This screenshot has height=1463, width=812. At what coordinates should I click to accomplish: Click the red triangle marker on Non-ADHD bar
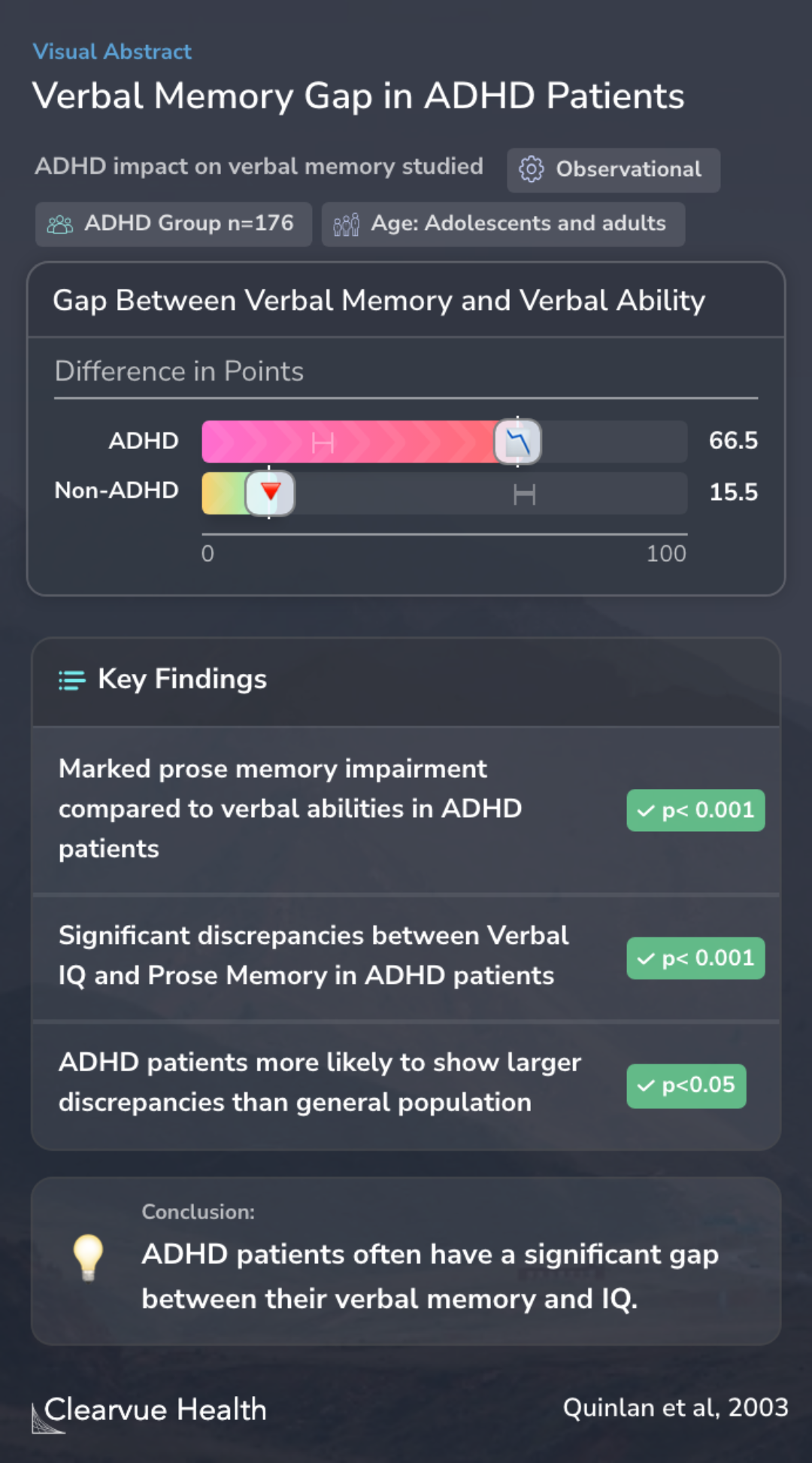point(270,493)
